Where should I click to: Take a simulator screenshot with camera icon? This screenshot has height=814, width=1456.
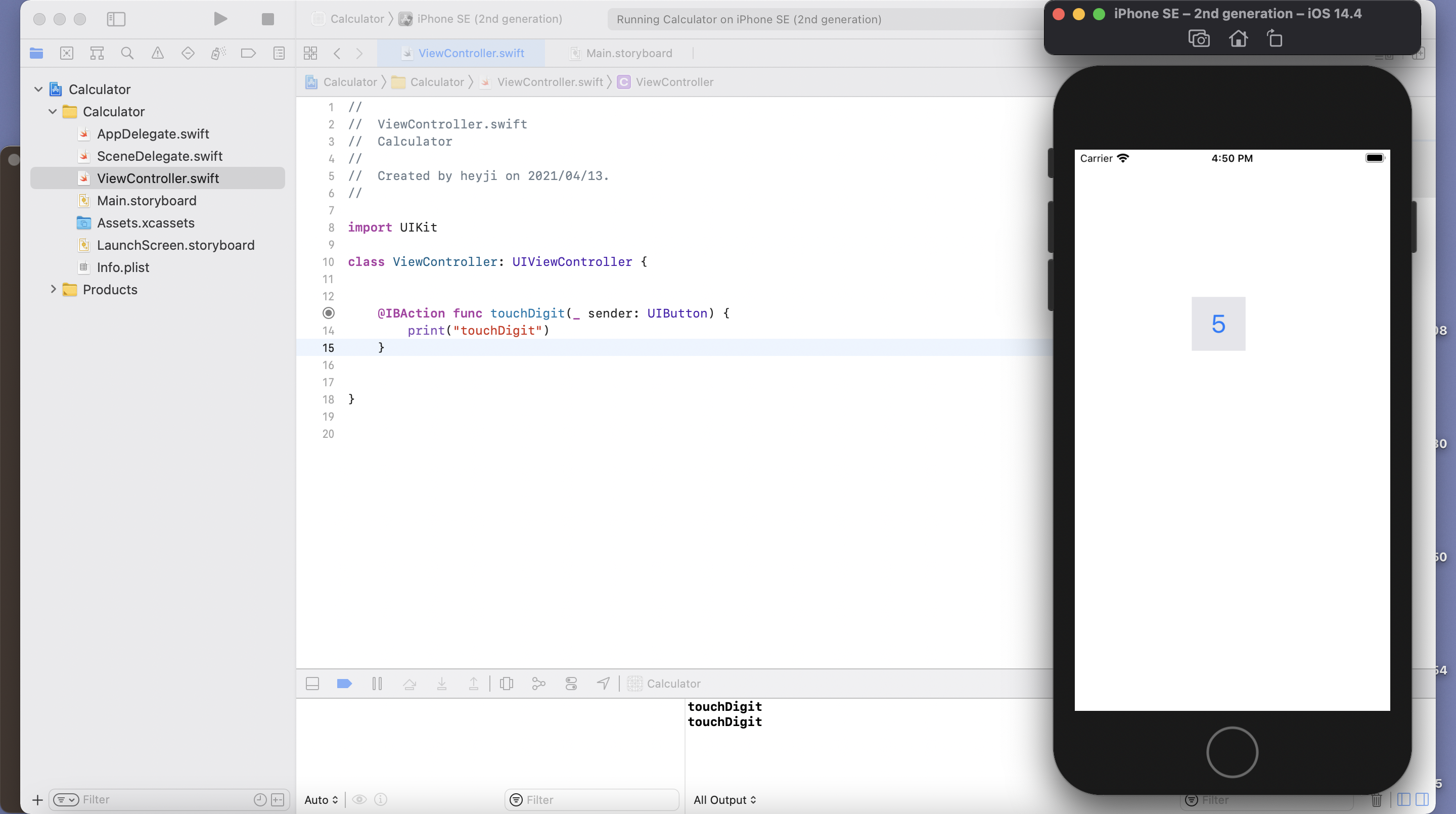click(x=1198, y=39)
